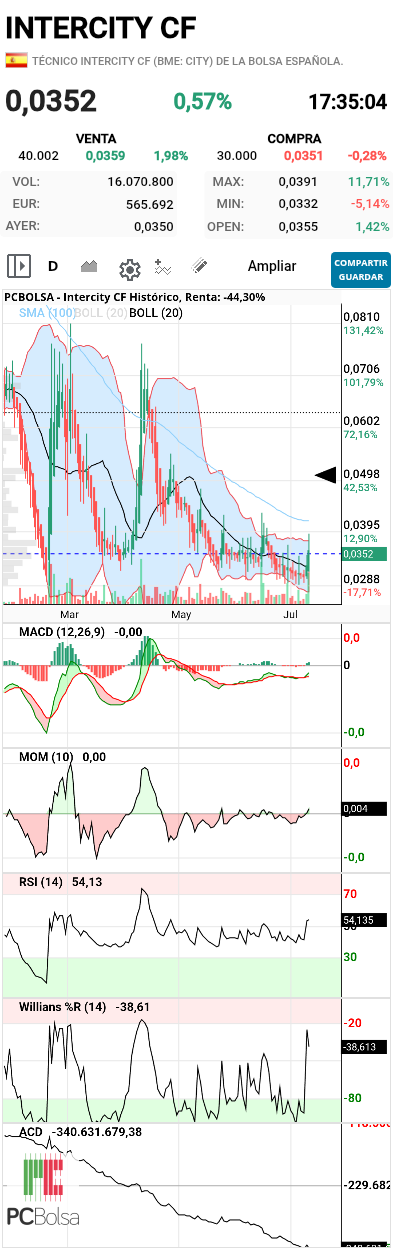
Task: Change chart type with area chart icon
Action: 89,266
